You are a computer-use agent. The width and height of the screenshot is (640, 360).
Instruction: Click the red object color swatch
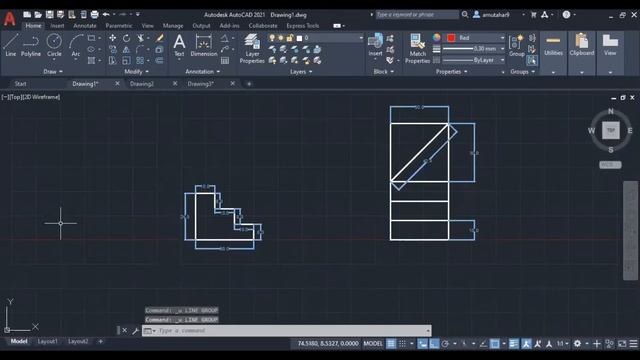[x=451, y=38]
